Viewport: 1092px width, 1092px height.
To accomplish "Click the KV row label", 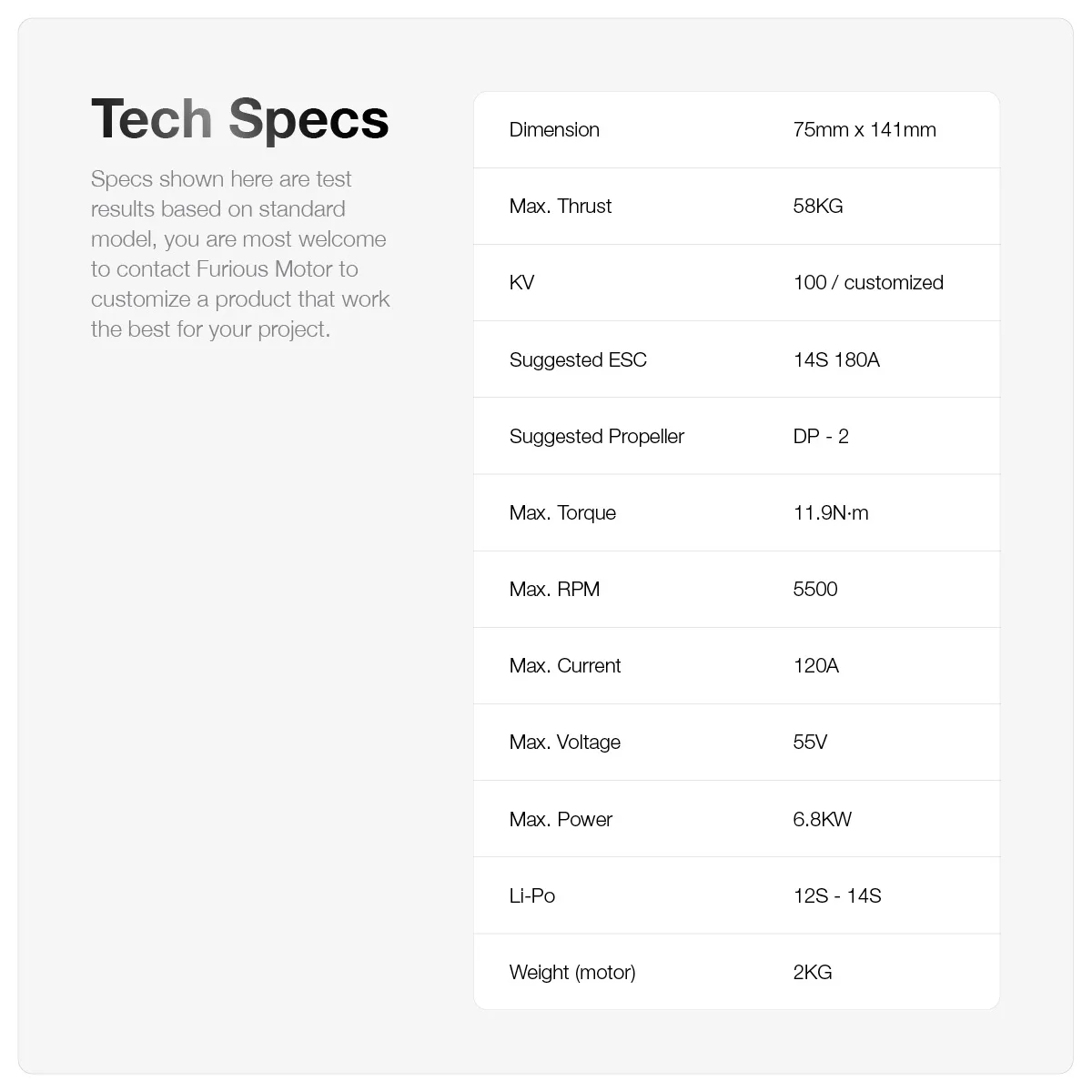I will 521,282.
